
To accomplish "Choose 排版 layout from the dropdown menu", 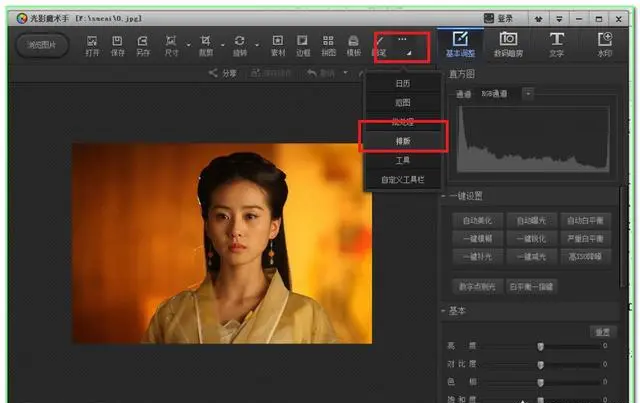I will point(403,141).
